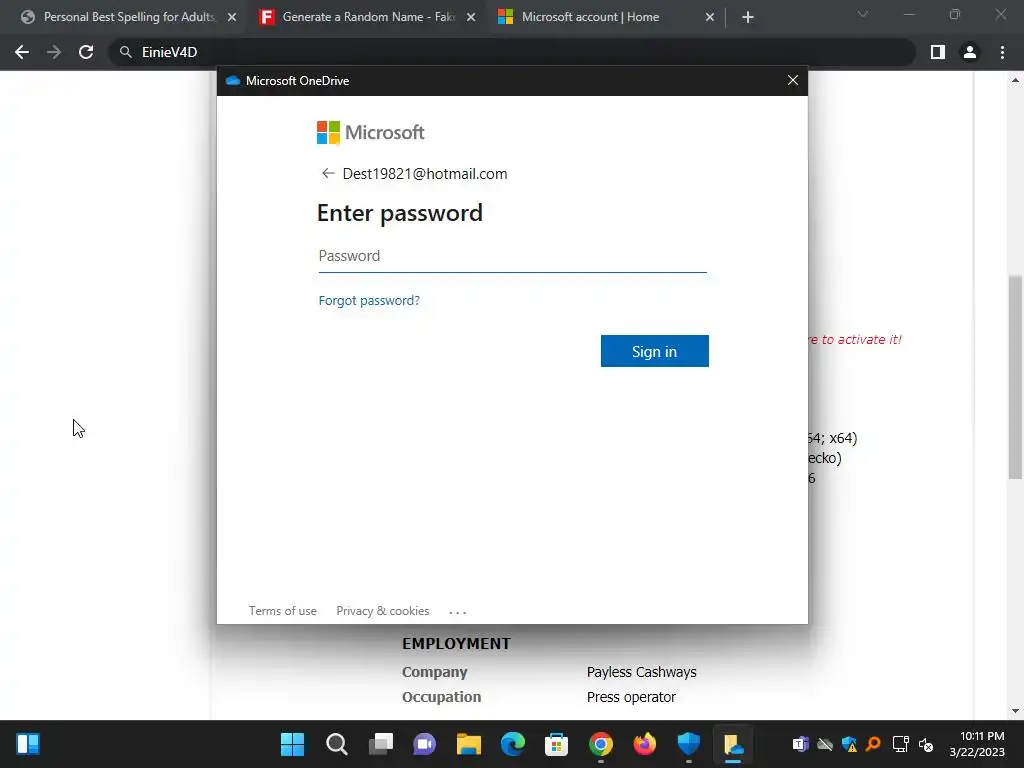Open Windows Security shield on taskbar

(688, 744)
